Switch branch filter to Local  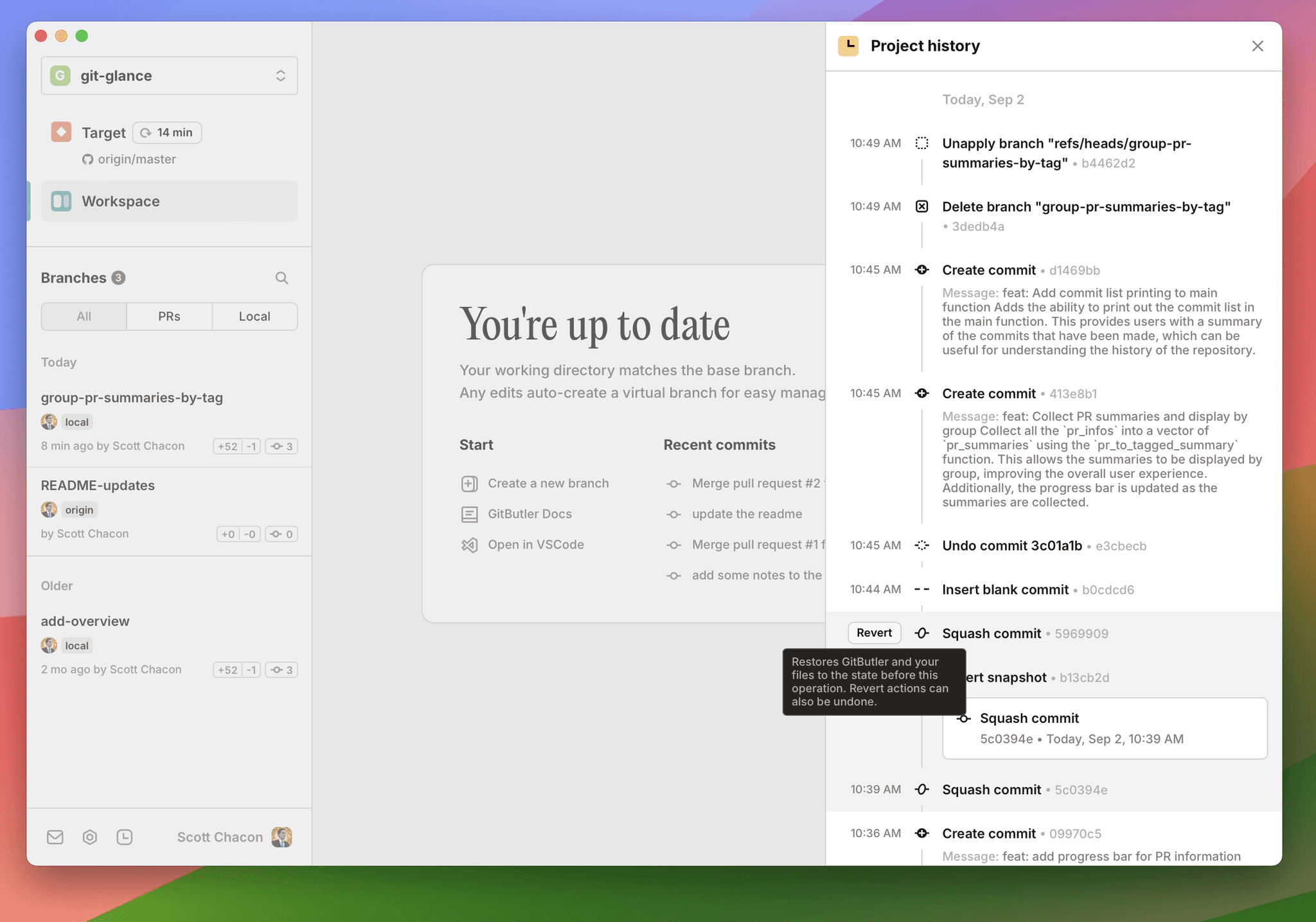254,316
